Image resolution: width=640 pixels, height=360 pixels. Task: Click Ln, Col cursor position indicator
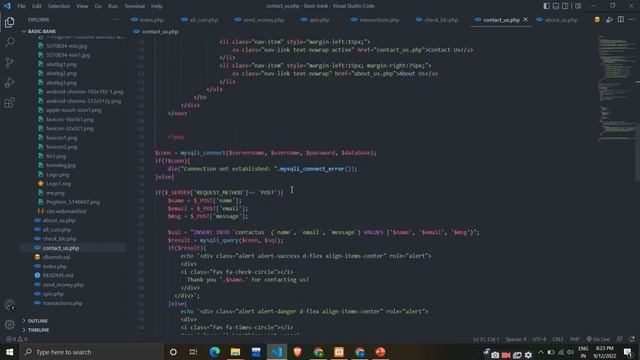coord(486,339)
